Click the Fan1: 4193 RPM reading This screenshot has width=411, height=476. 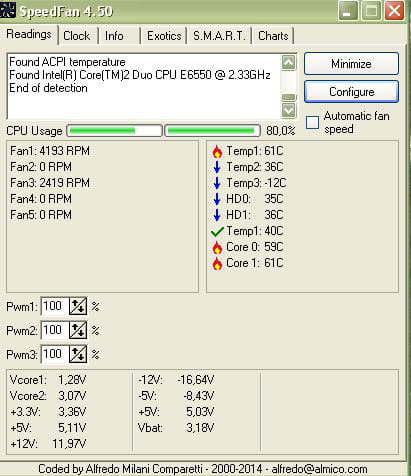point(50,151)
